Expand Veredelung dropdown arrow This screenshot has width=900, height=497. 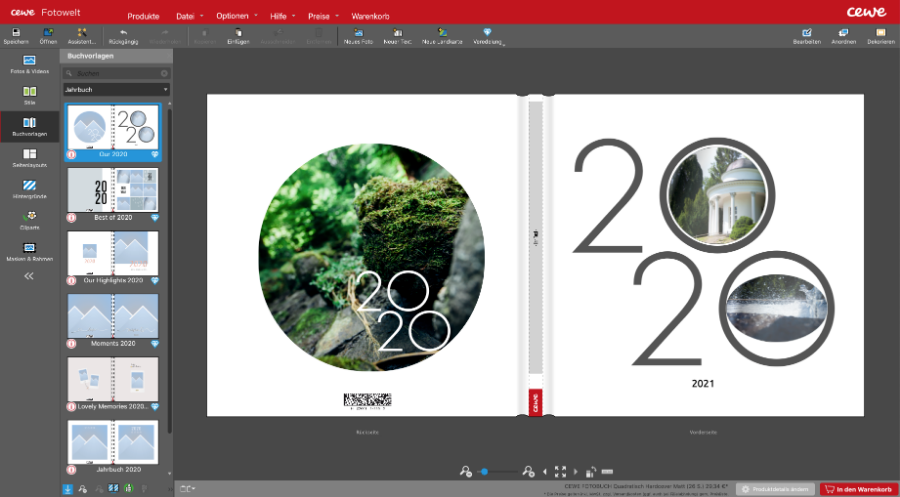[x=503, y=44]
